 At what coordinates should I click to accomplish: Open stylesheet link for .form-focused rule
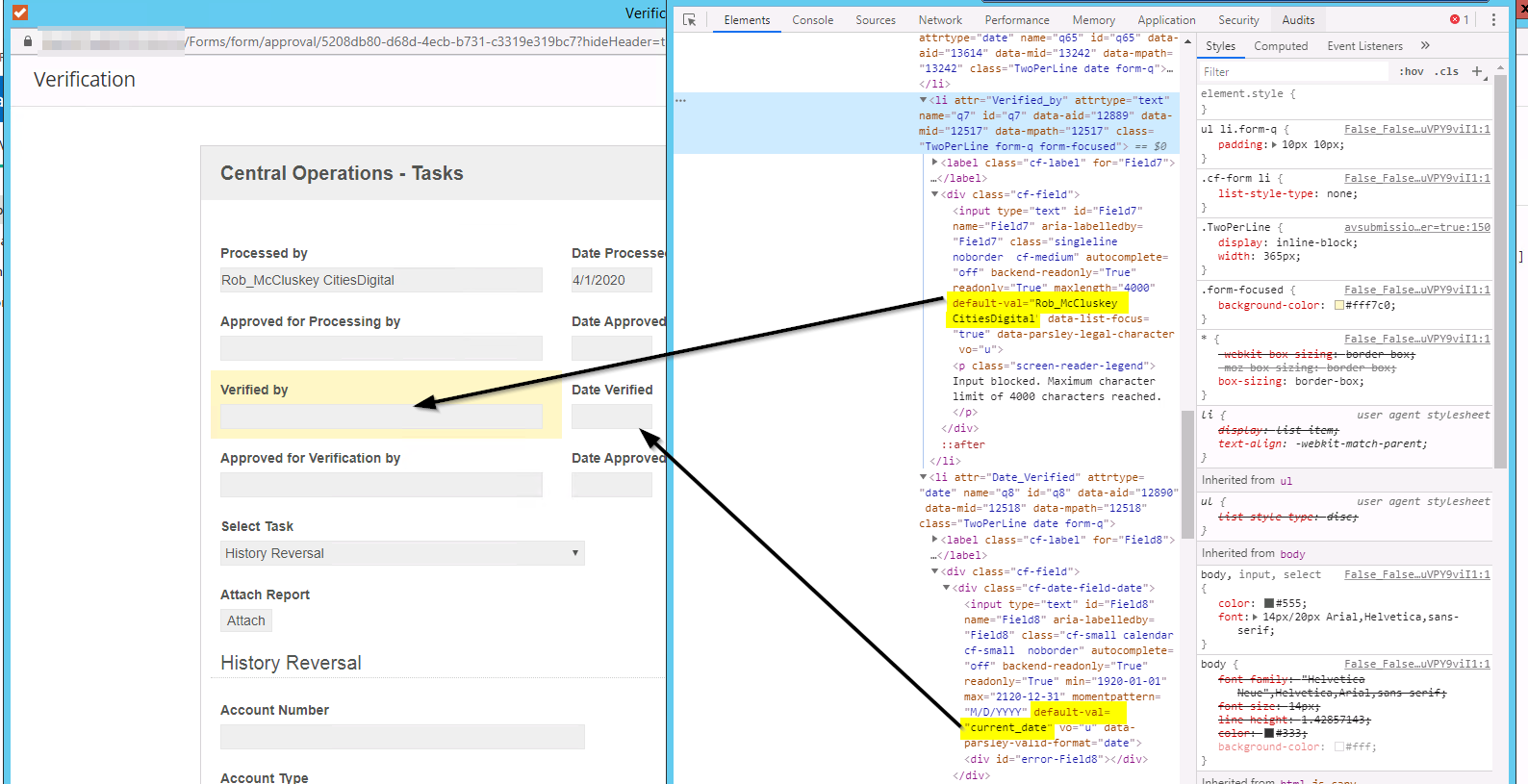(x=1416, y=290)
